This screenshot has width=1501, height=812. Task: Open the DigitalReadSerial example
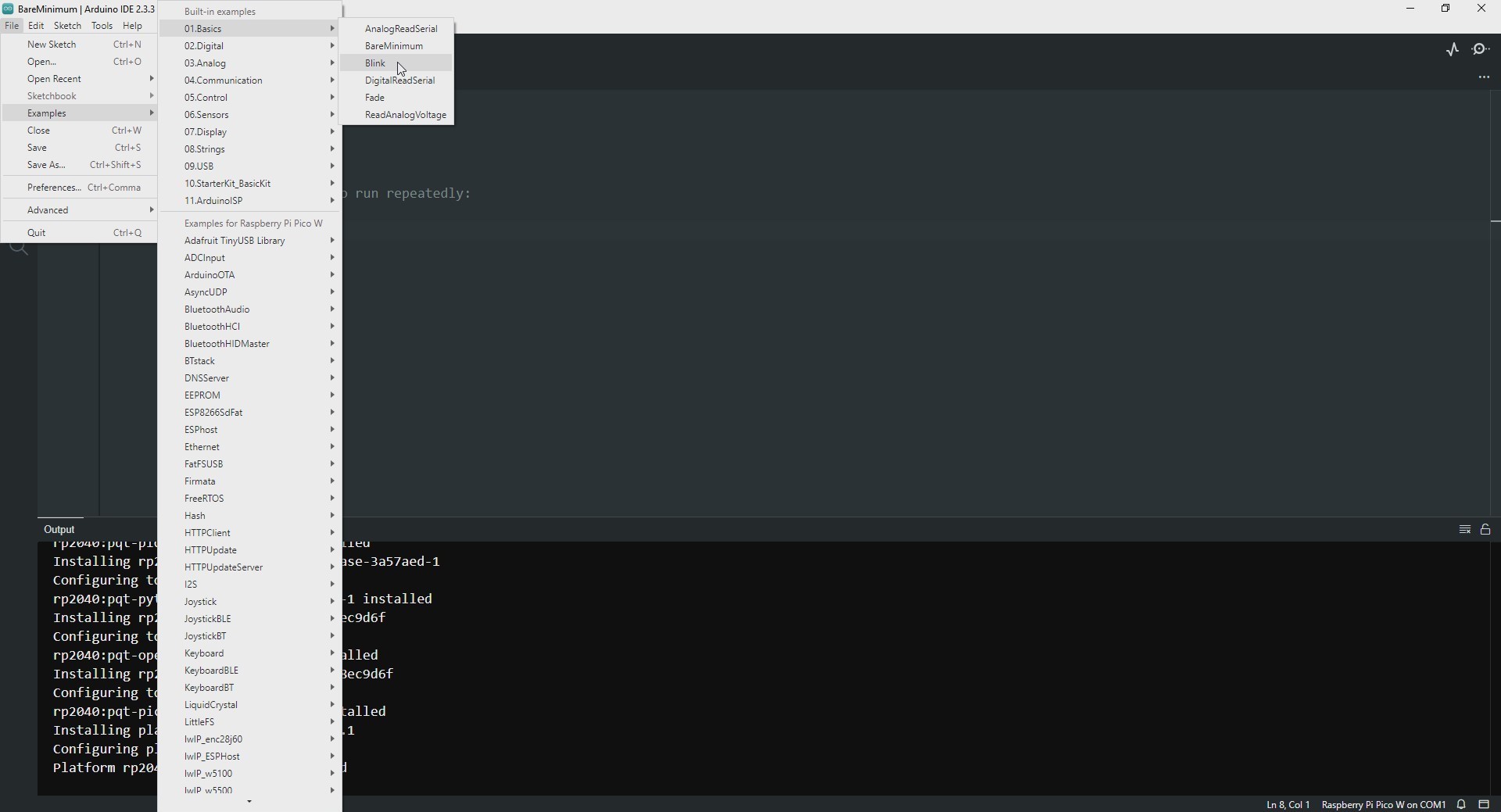click(x=397, y=80)
